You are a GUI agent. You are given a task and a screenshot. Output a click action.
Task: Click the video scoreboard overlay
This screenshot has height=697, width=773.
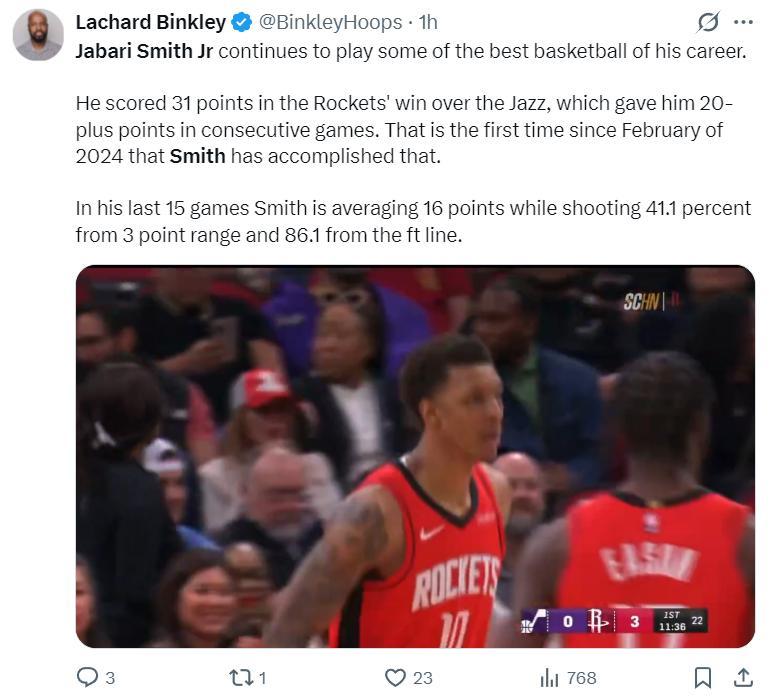coord(614,621)
